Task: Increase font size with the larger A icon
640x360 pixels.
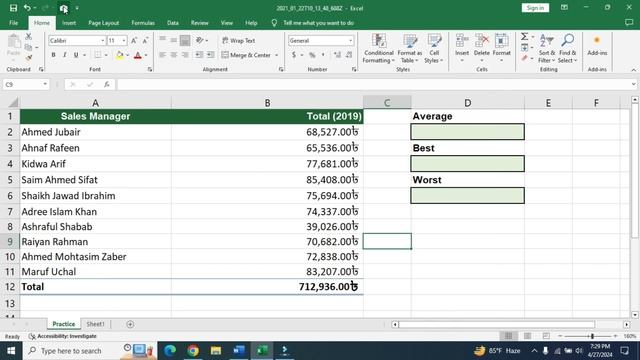Action: point(134,40)
